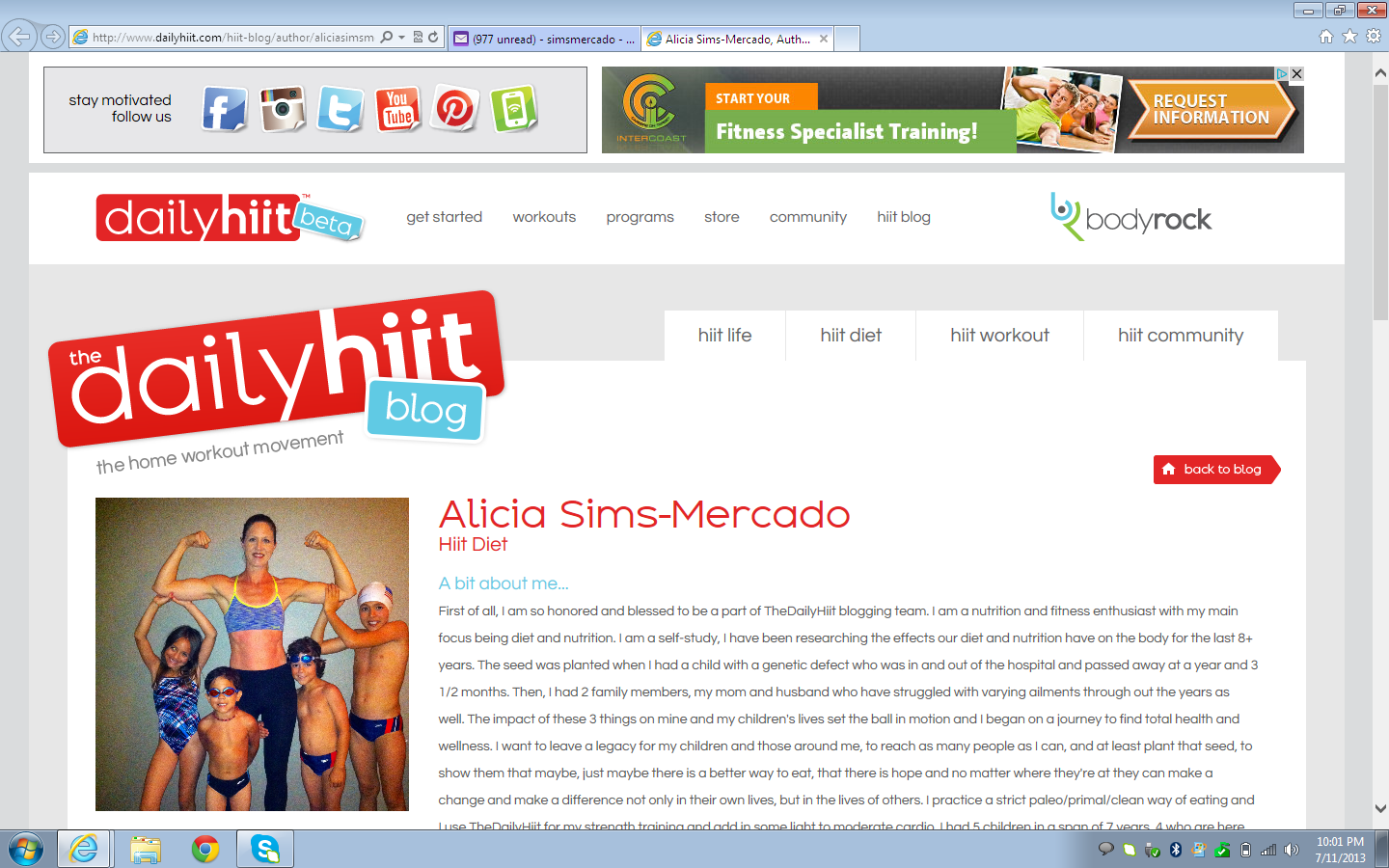Screen dimensions: 1389x868
Task: Click the network signal tray icon
Action: click(1268, 850)
